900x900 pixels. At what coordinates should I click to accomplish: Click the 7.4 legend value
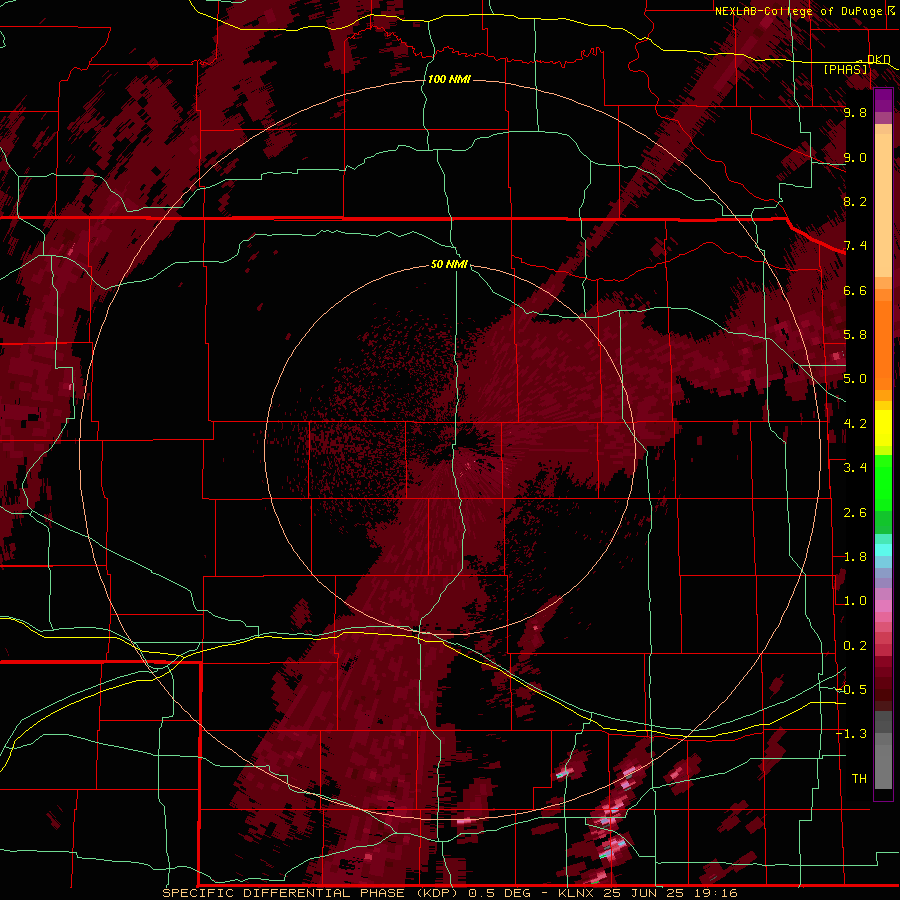coord(855,246)
